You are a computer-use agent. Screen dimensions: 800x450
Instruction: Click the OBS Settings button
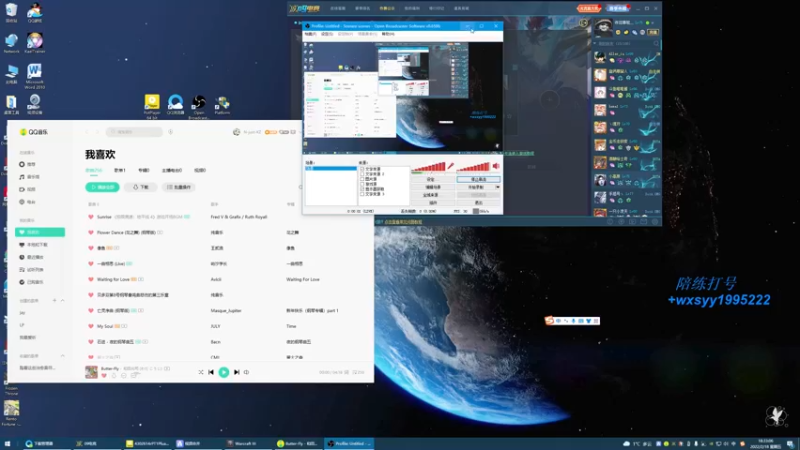tap(432, 180)
